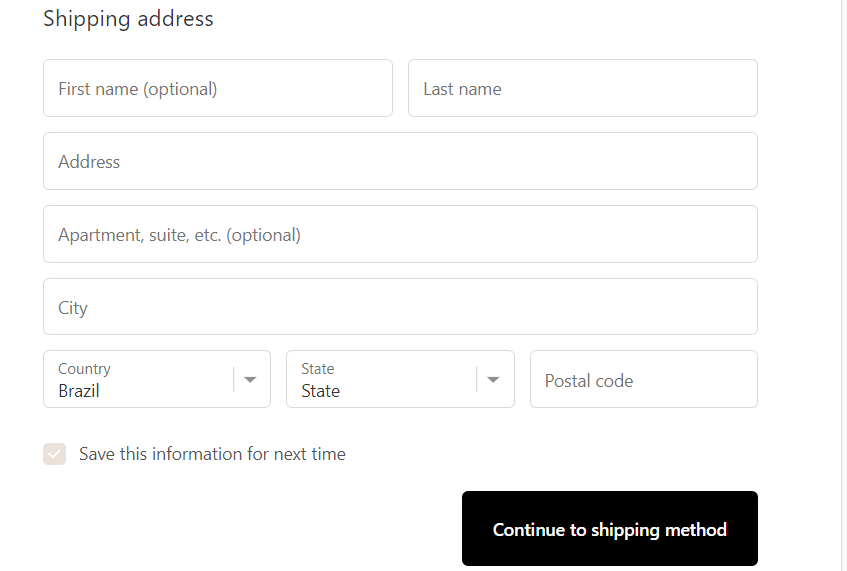This screenshot has width=847, height=571.
Task: Click the First name (optional) field
Action: [x=218, y=88]
